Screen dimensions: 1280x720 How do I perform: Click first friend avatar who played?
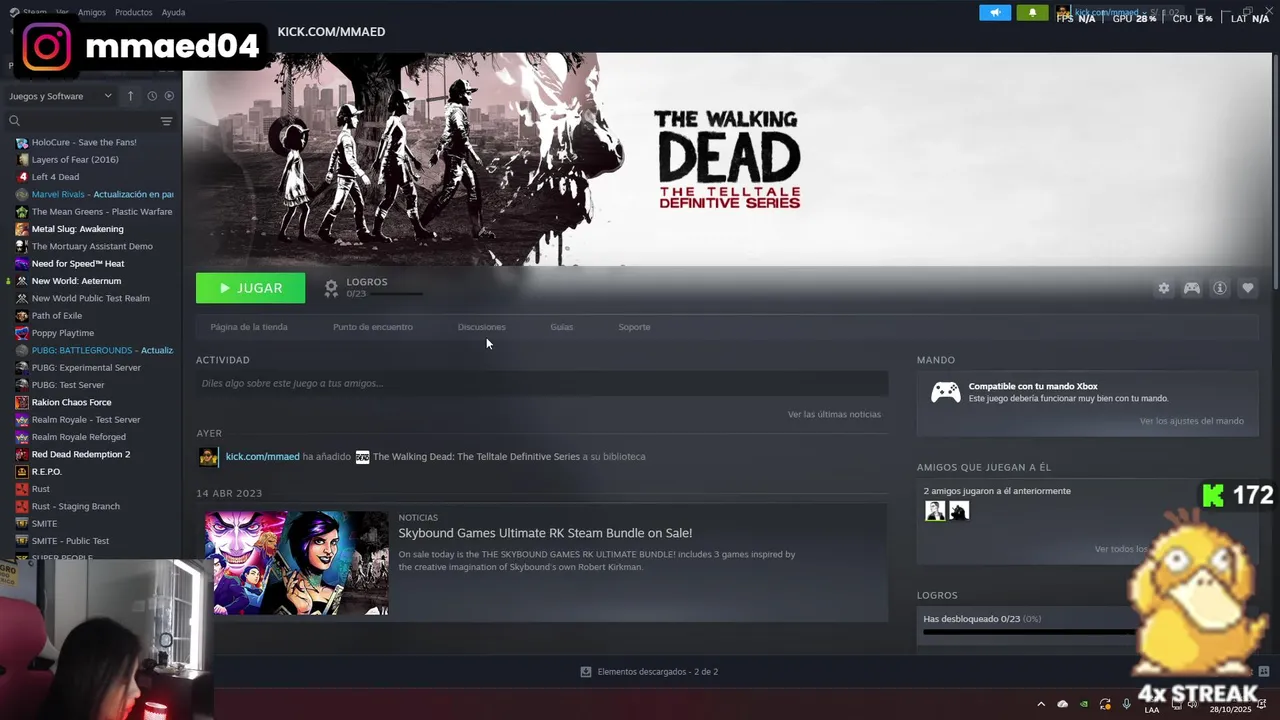pyautogui.click(x=935, y=511)
